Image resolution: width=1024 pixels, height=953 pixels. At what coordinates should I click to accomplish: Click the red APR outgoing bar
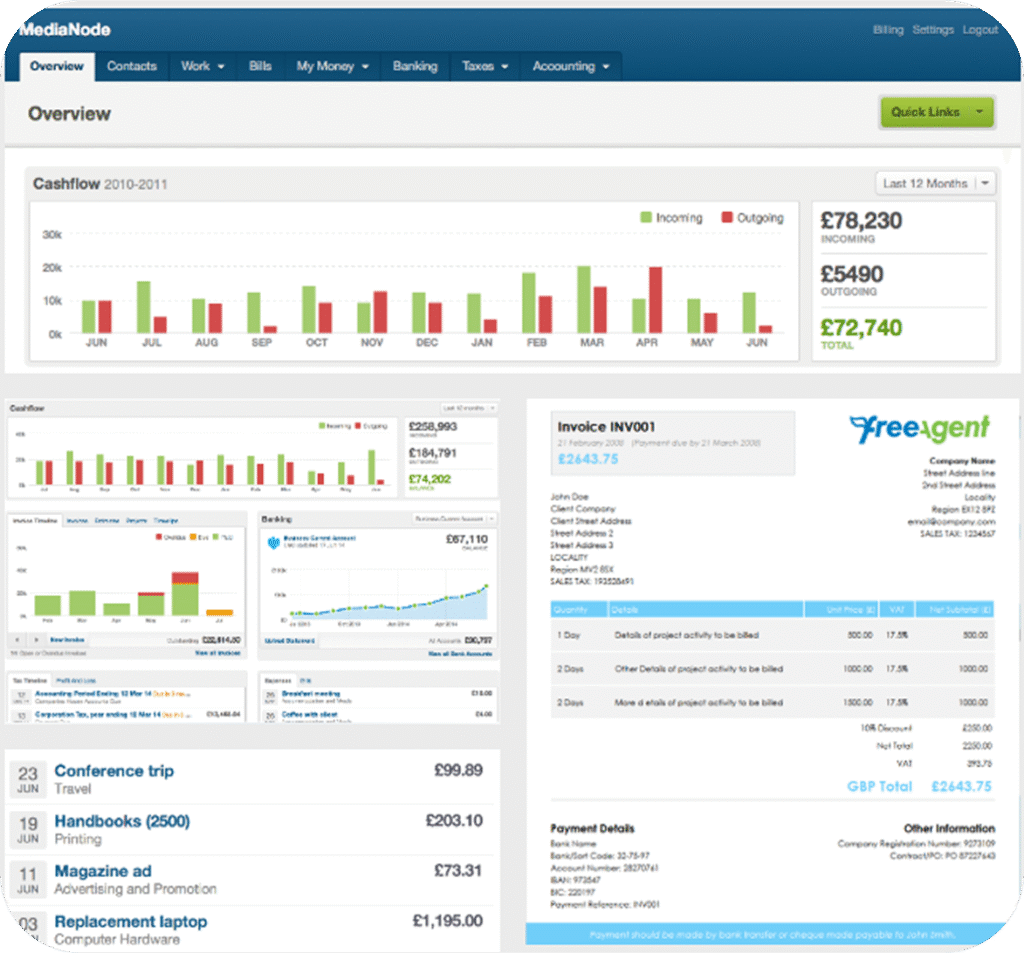coord(655,300)
